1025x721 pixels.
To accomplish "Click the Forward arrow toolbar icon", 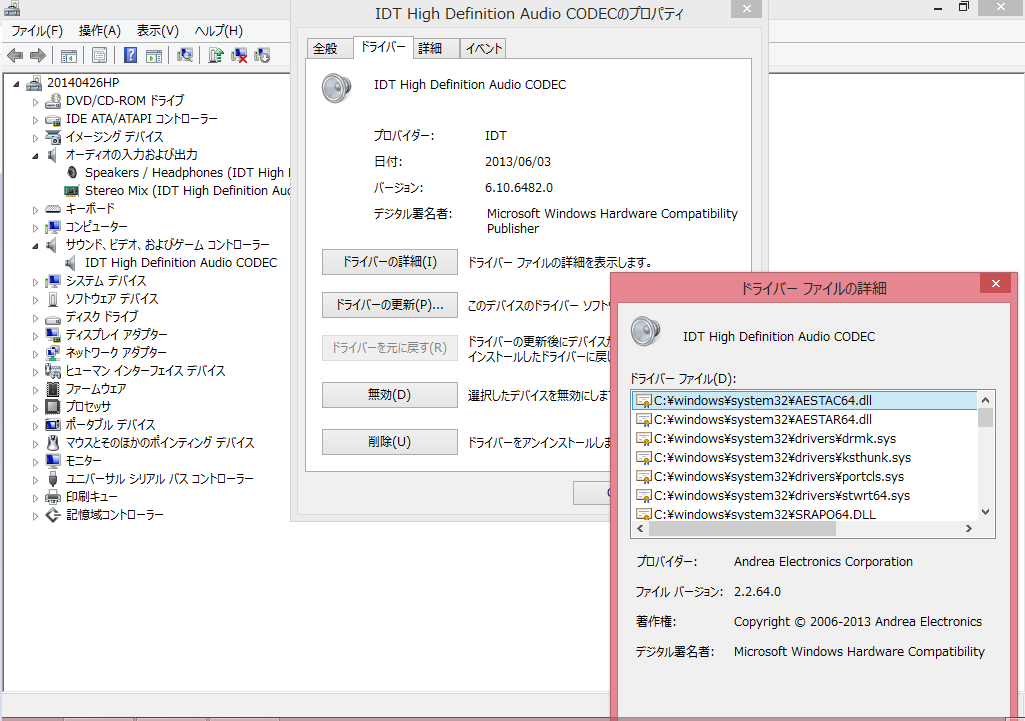I will 38,56.
